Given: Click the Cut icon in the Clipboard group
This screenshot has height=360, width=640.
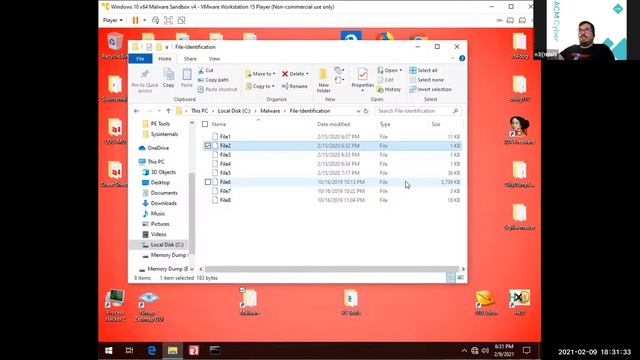Looking at the screenshot, I should [201, 70].
